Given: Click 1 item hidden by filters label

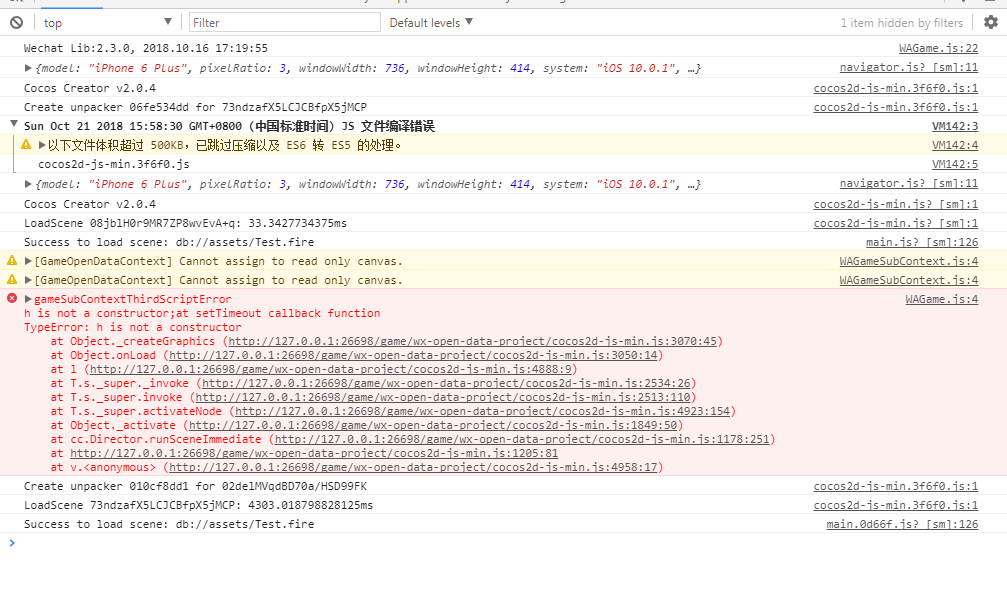Looking at the screenshot, I should pyautogui.click(x=902, y=23).
